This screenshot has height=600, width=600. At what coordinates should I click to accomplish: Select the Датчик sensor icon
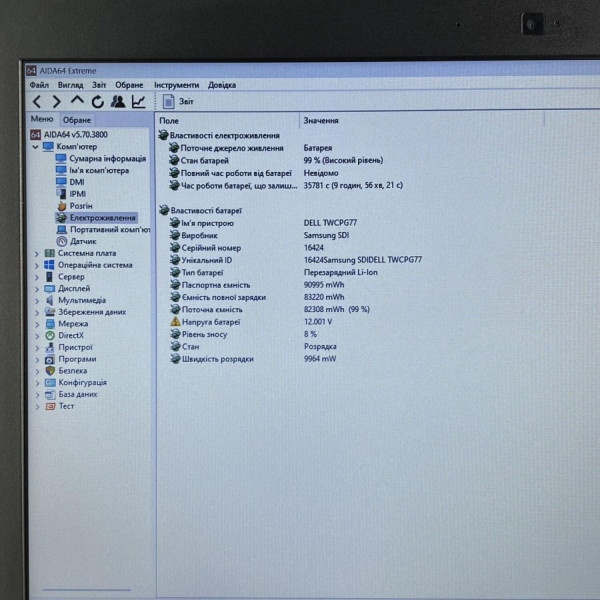[x=62, y=241]
